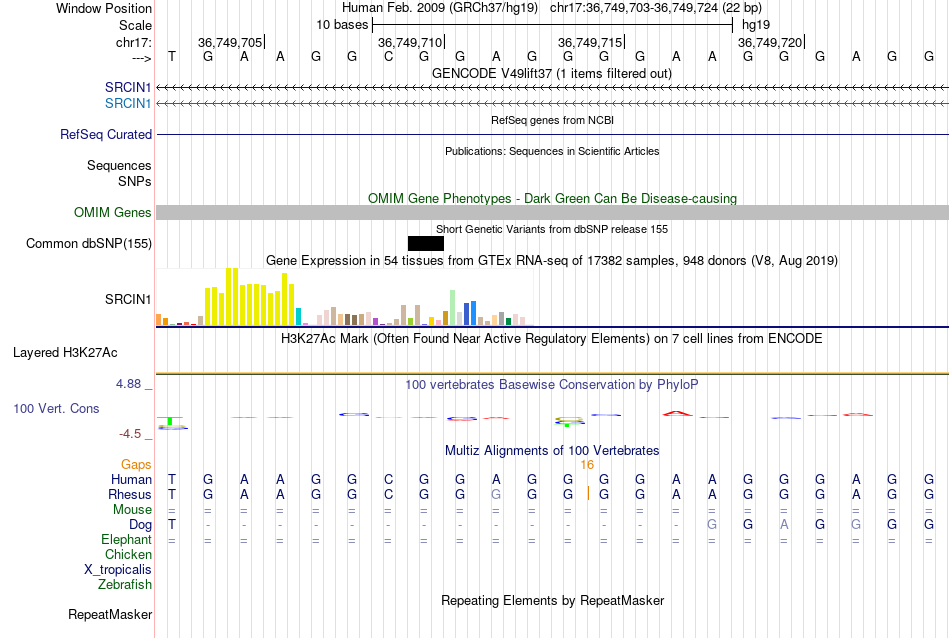This screenshot has width=950, height=638.
Task: Click the light blue SRCIN1 track label
Action: (128, 104)
